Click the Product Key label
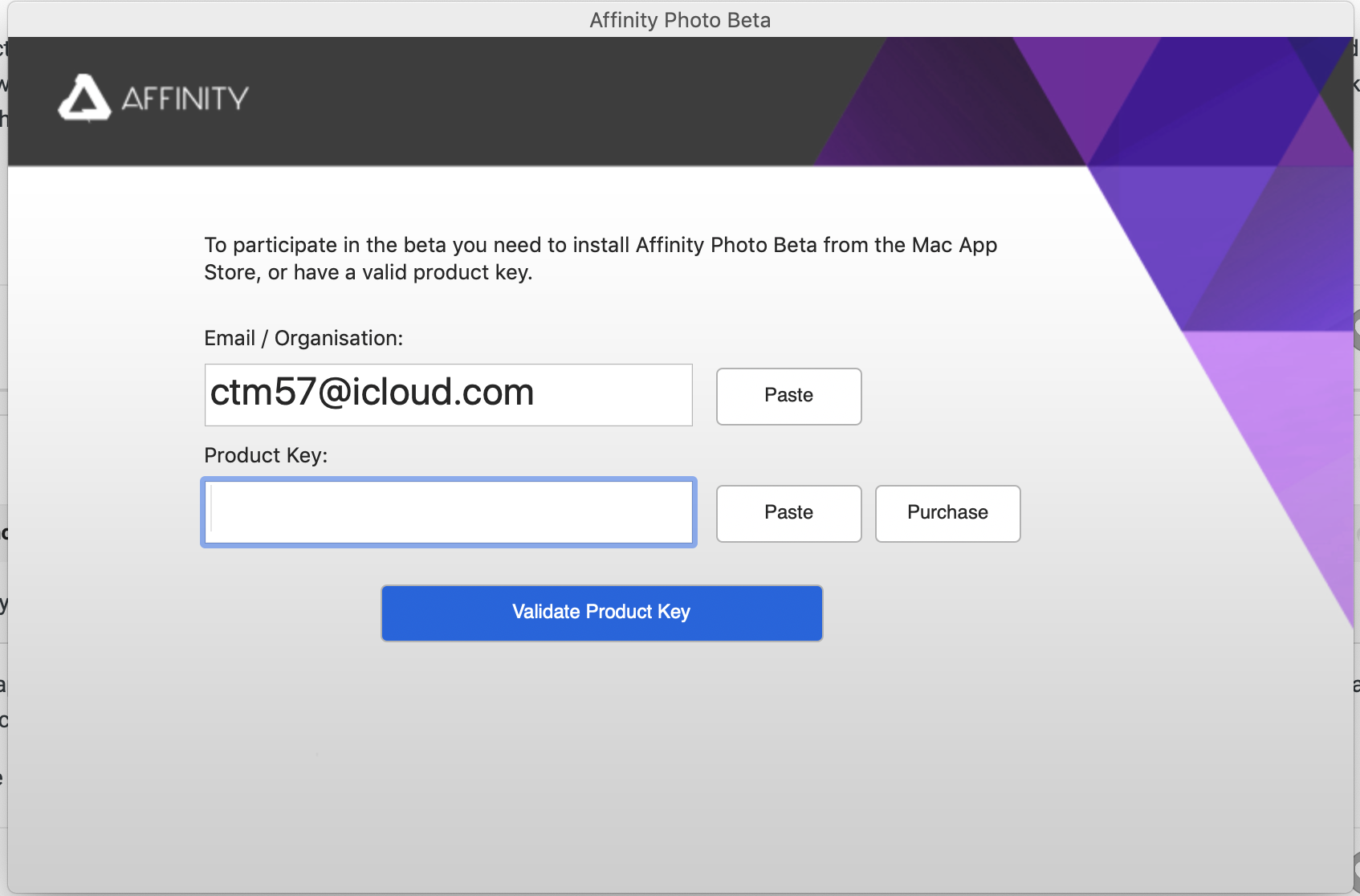This screenshot has width=1360, height=896. [266, 454]
